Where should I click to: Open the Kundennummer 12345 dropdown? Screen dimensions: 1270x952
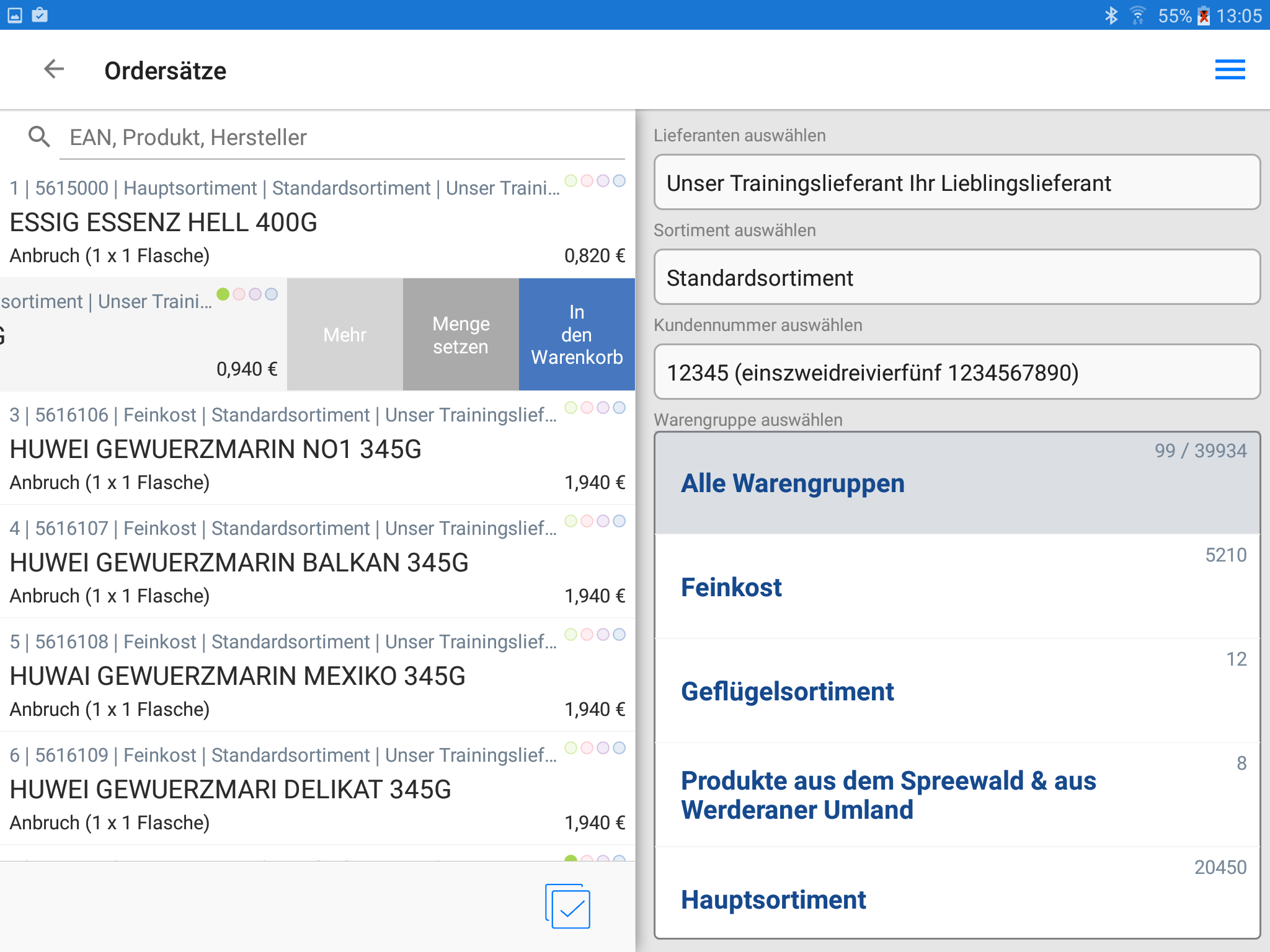[x=956, y=372]
